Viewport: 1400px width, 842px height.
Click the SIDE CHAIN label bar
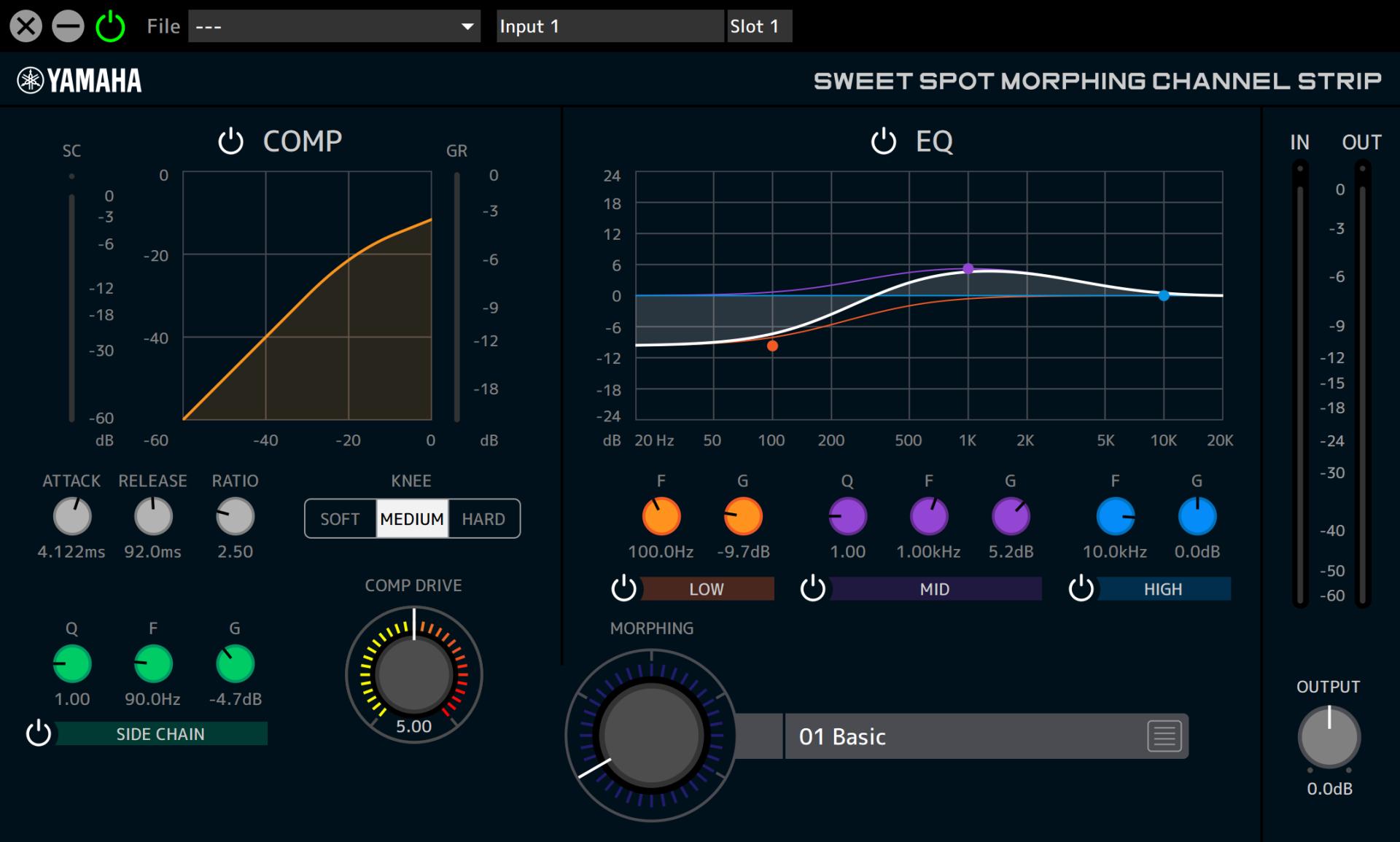(x=160, y=734)
